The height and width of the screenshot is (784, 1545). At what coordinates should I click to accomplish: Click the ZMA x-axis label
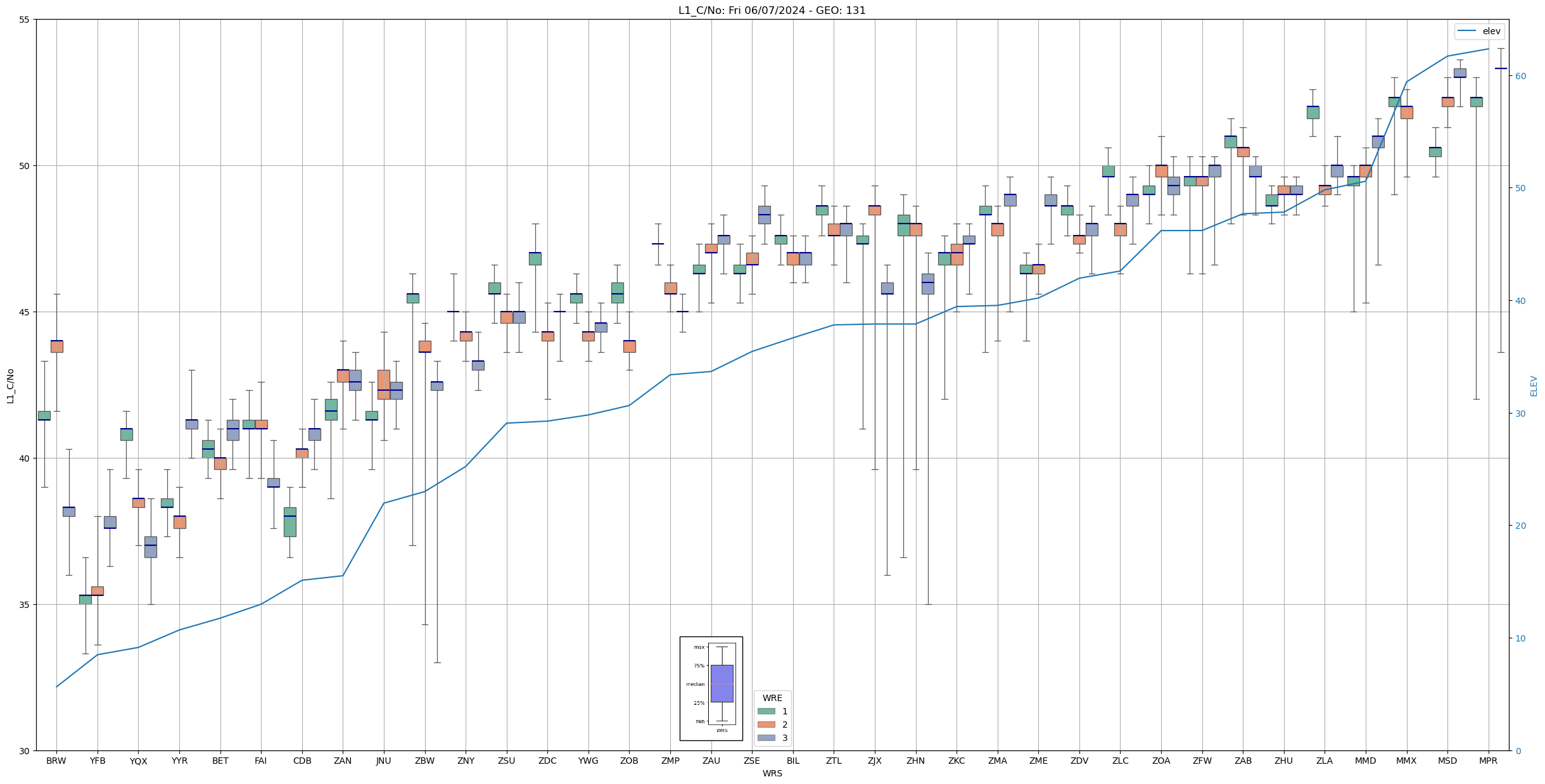998,761
